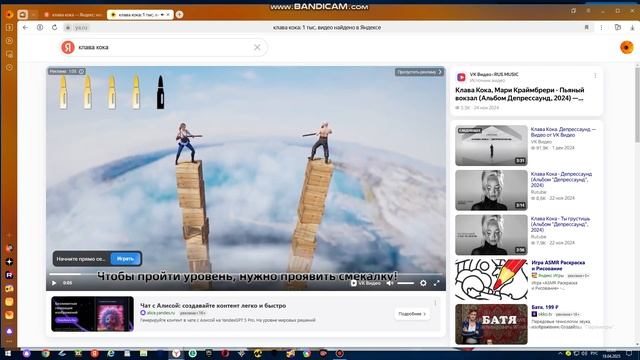This screenshot has width=640, height=360.
Task: Click «Подробнее» on the Alice chat ad
Action: tap(412, 314)
